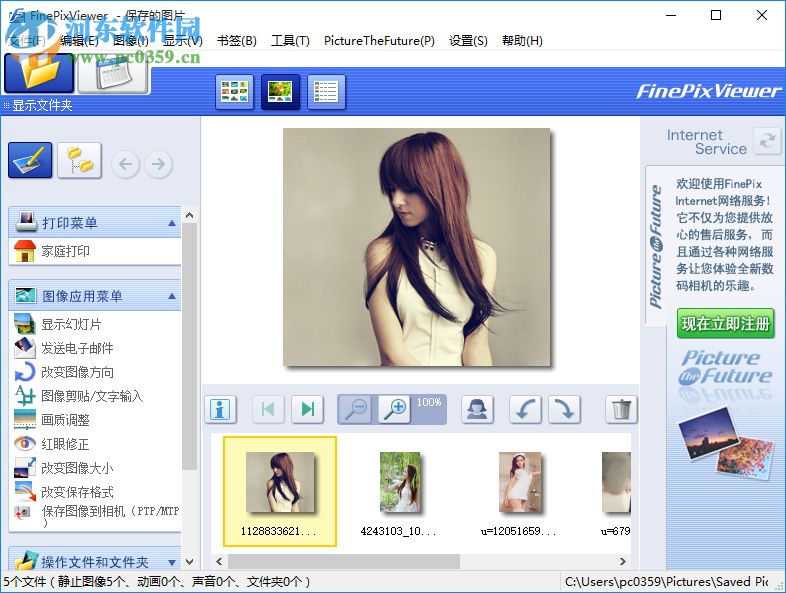
Task: Zoom in with the plus magnifier
Action: (395, 409)
